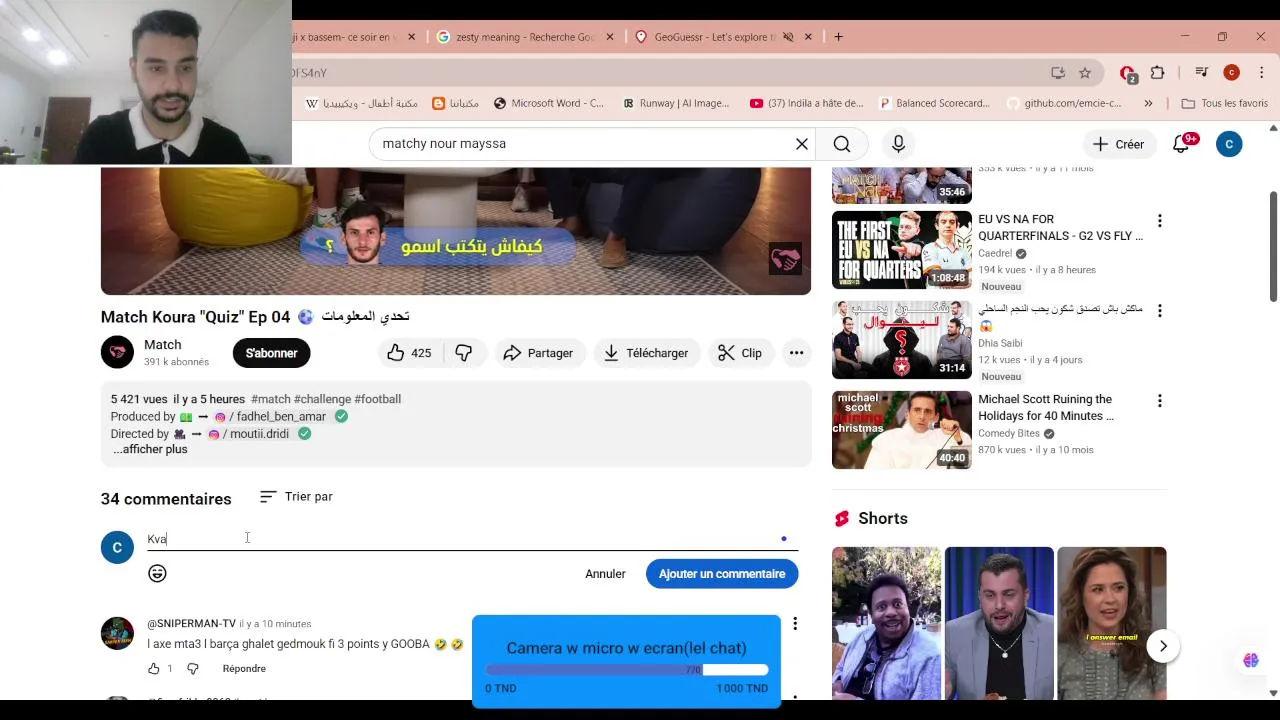Open the YouTube account avatar
Screen dimensions: 1280x720
pyautogui.click(x=1229, y=144)
